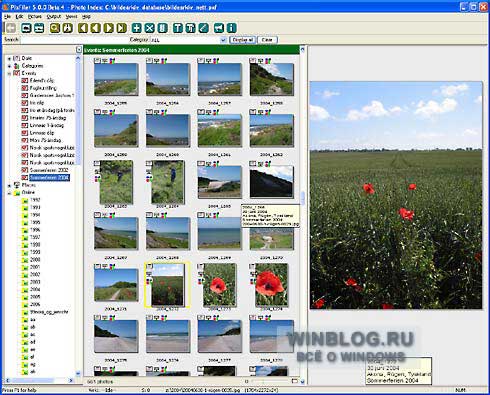Open the 1992 folder in tree

click(35, 200)
